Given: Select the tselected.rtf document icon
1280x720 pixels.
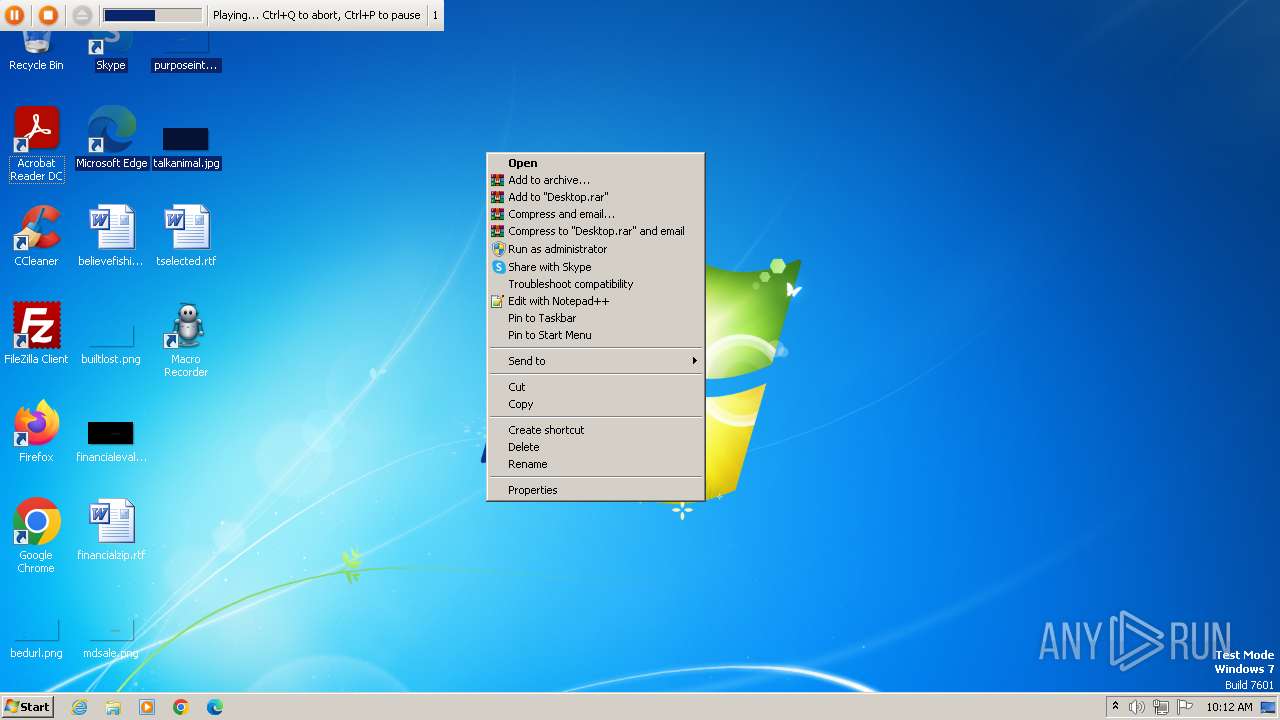Looking at the screenshot, I should click(186, 236).
